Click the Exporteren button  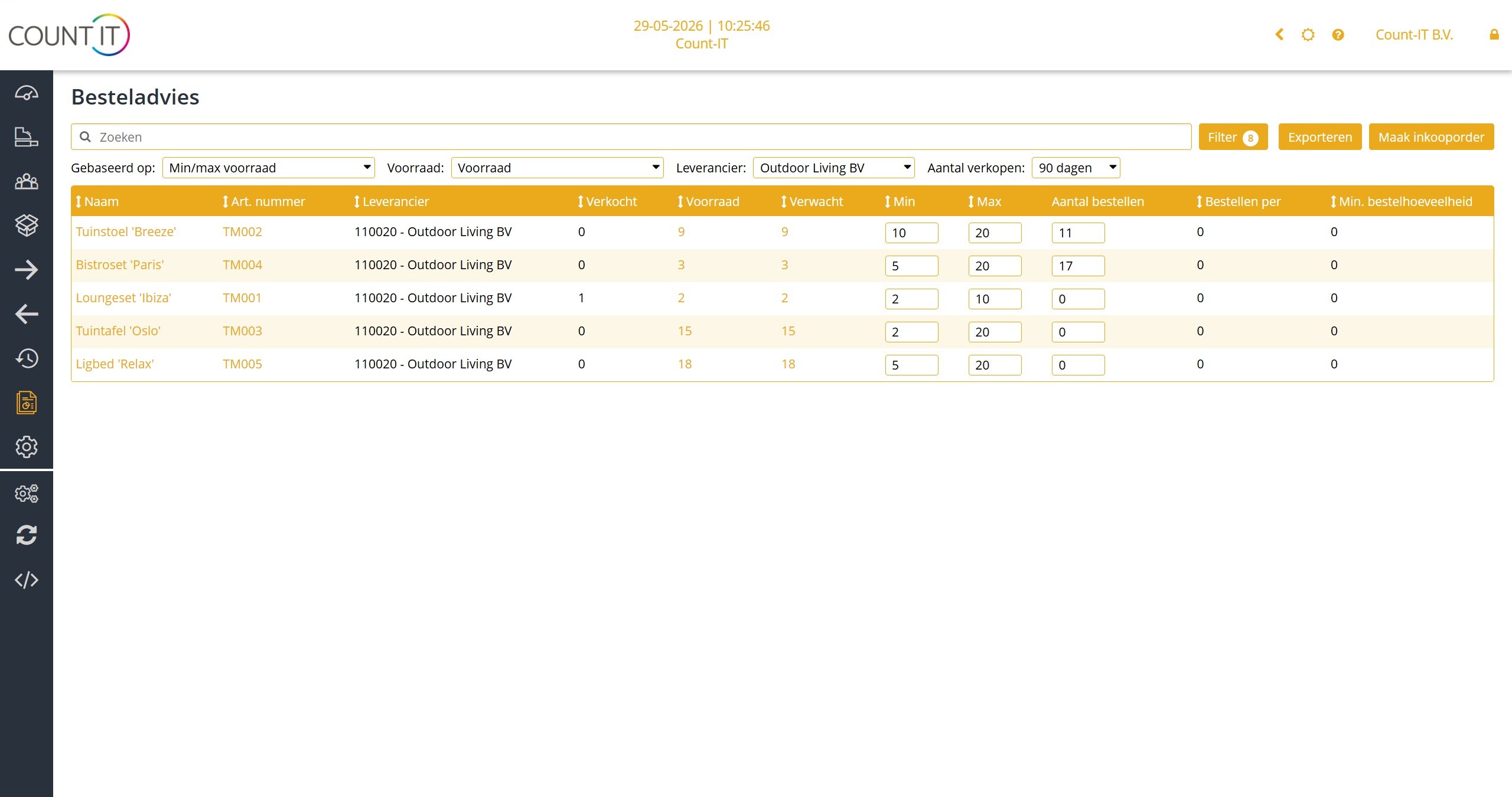[x=1320, y=137]
